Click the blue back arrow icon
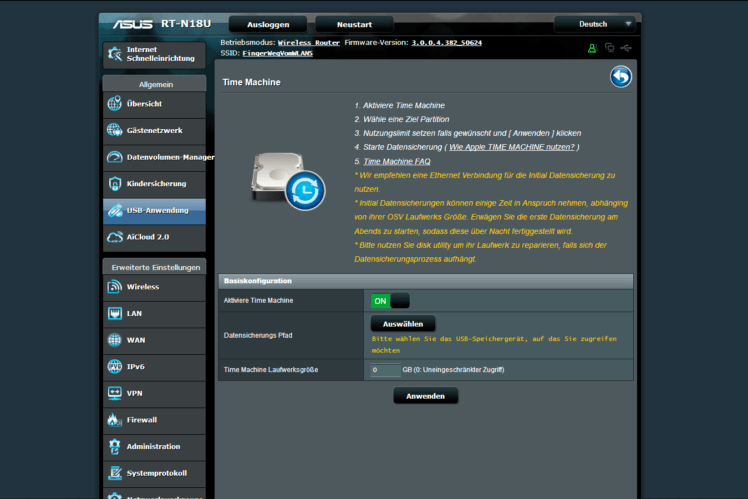 point(621,76)
